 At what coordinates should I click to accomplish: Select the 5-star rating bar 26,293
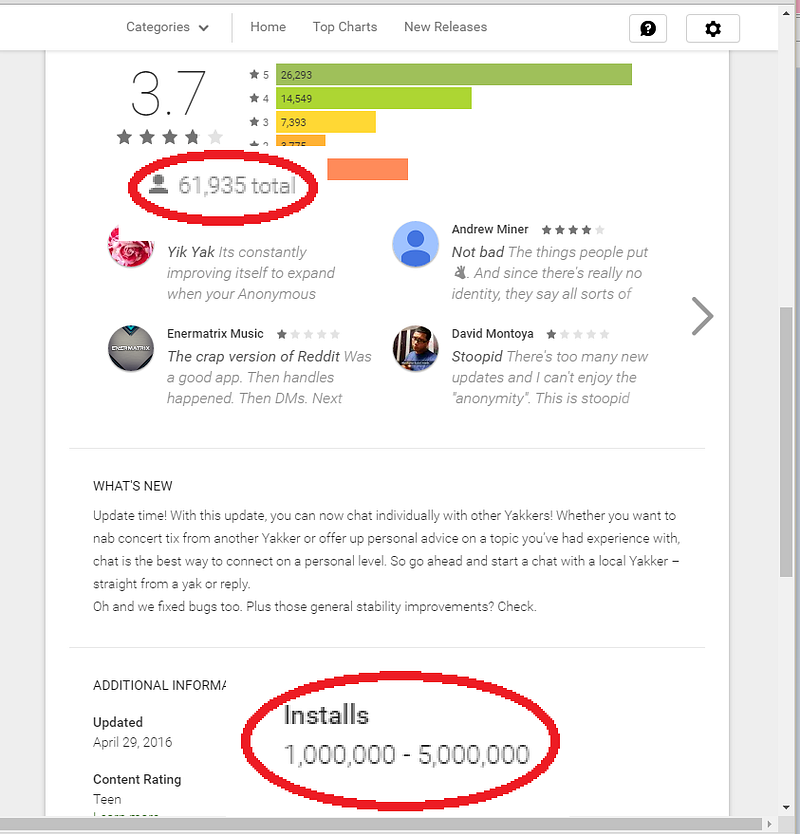(454, 74)
